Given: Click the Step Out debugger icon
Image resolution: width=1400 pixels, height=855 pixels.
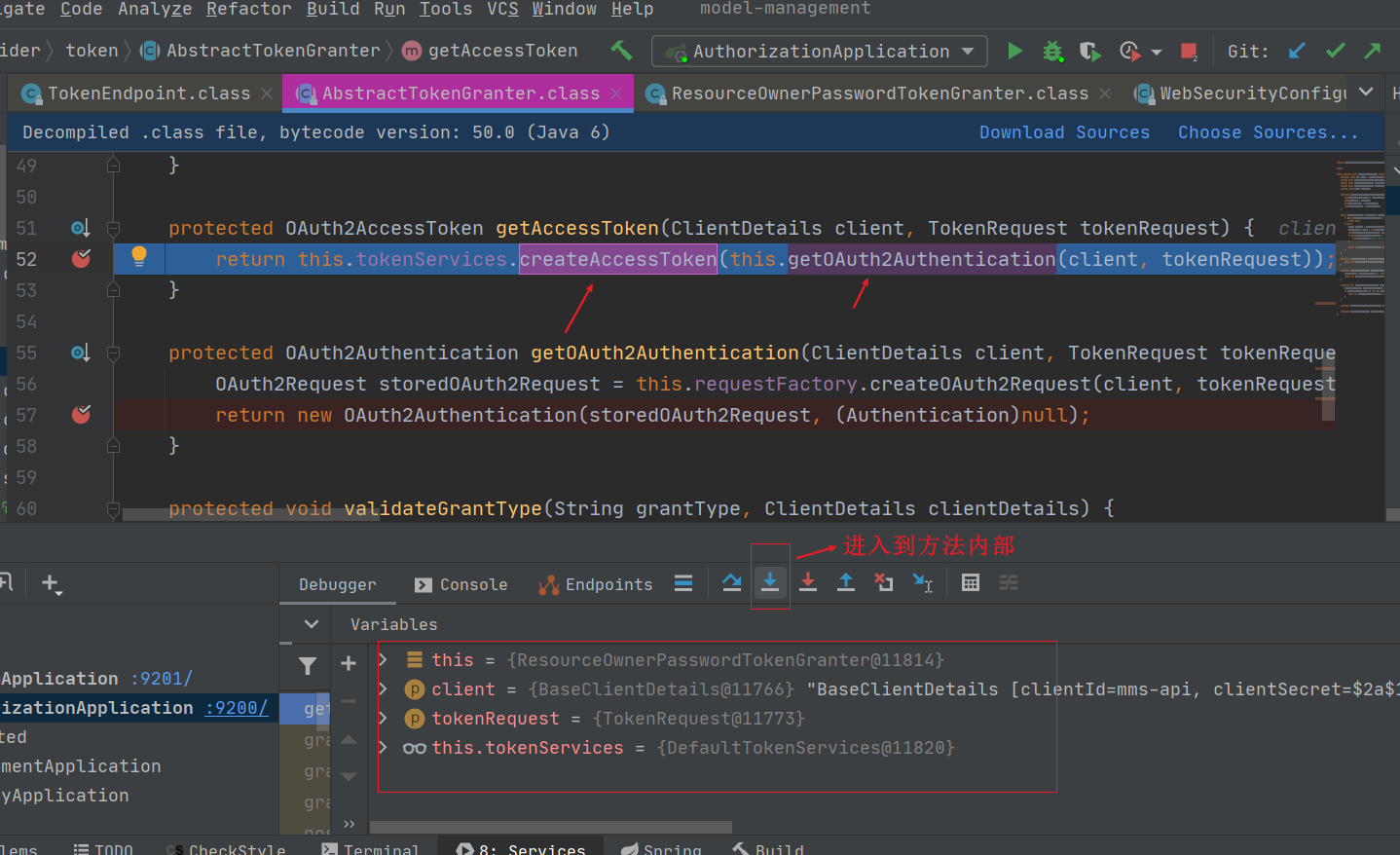Looking at the screenshot, I should click(x=846, y=582).
